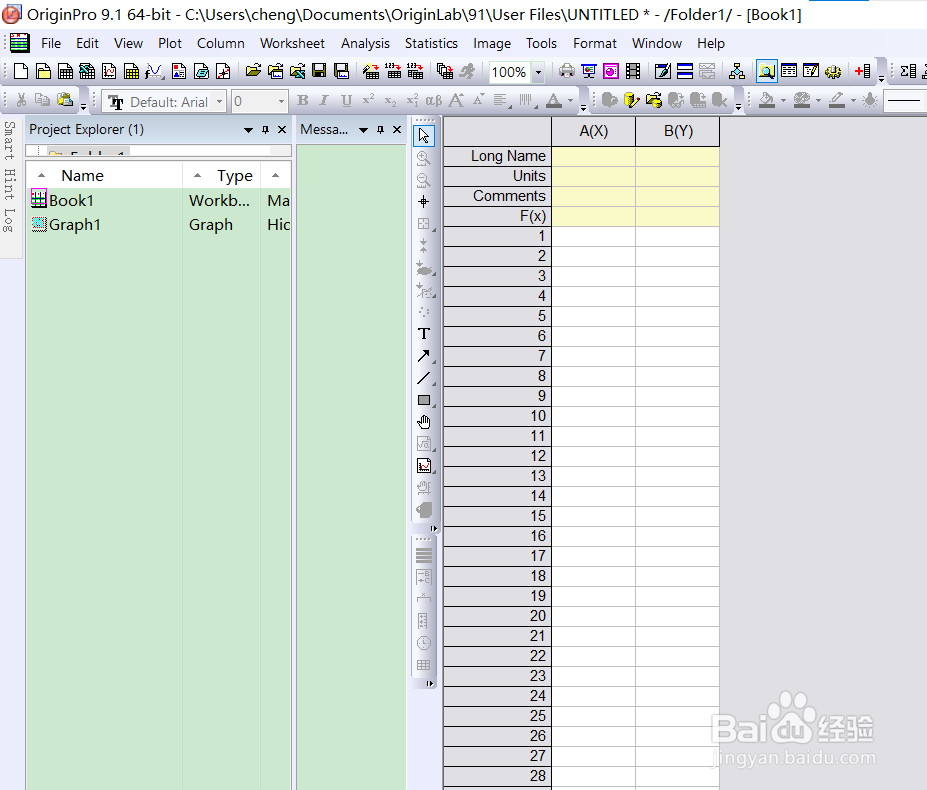Paste from the clipboard icon
This screenshot has width=927, height=790.
pos(65,101)
